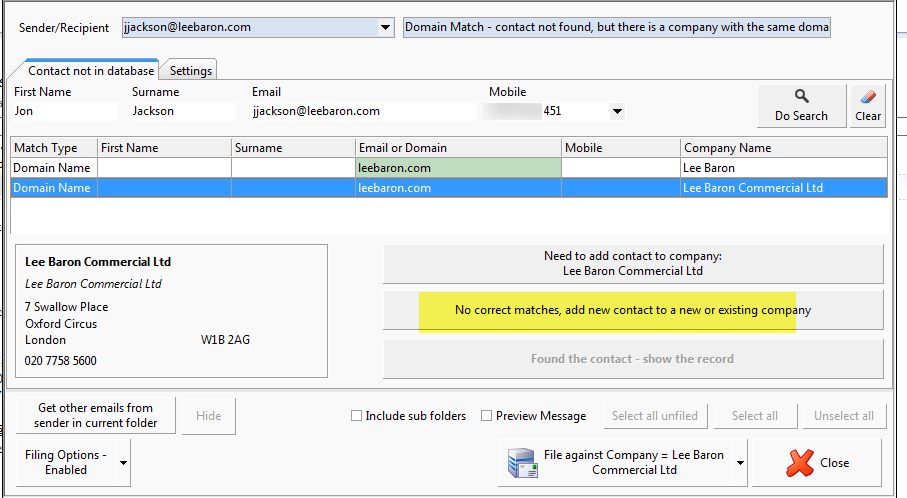Screen dimensions: 907x498
Task: Select the Contact not in database tab
Action: click(91, 71)
